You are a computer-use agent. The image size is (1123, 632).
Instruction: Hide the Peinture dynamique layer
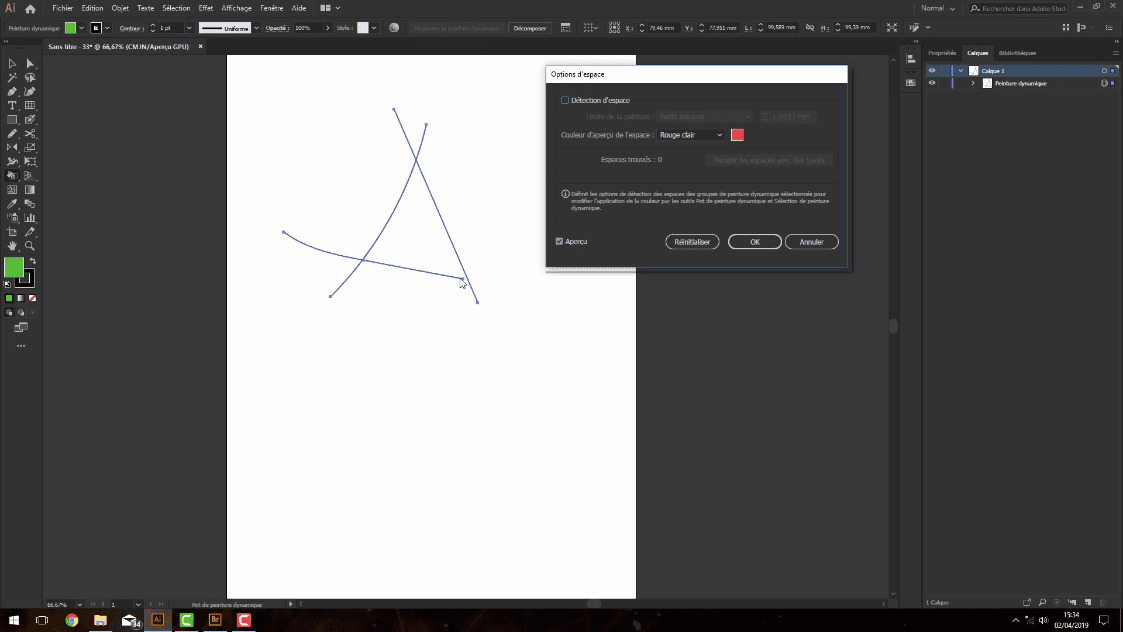[x=932, y=83]
